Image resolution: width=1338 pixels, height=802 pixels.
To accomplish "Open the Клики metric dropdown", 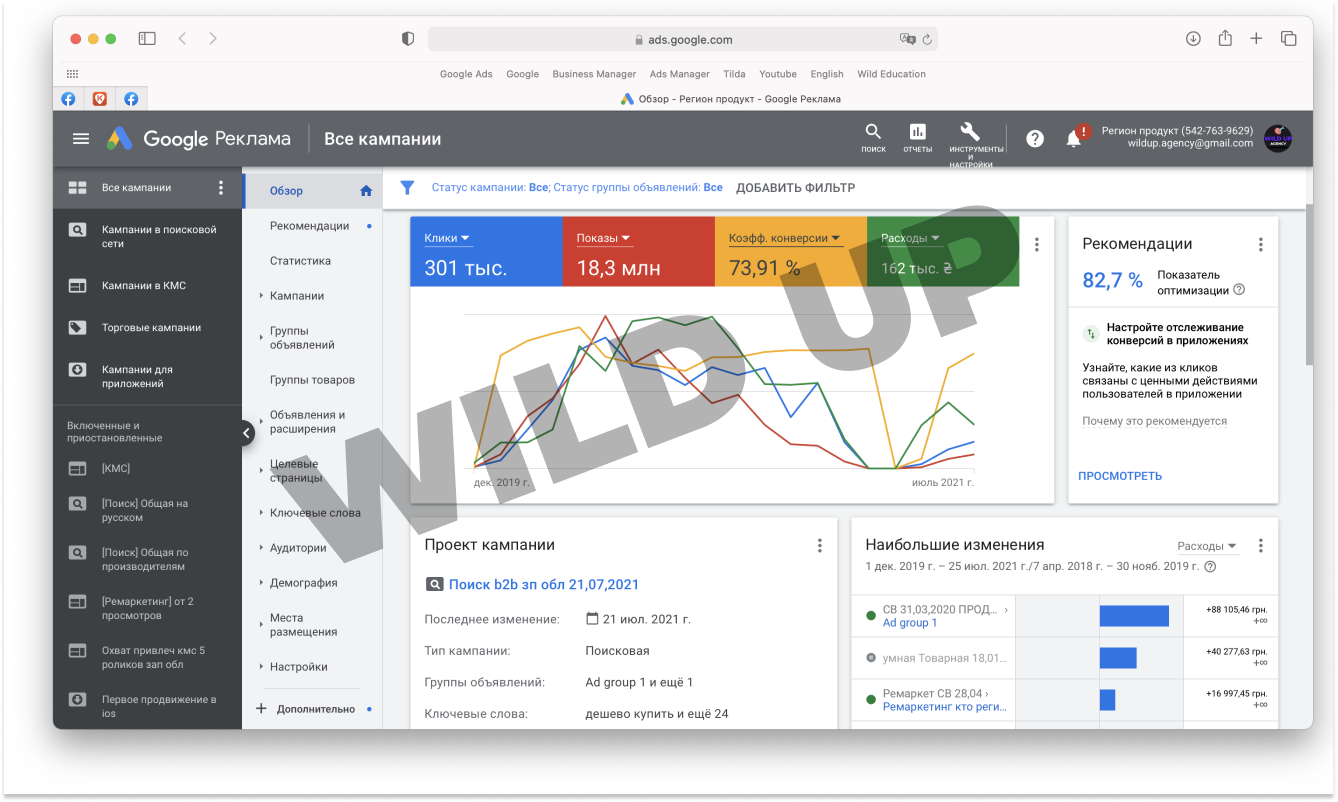I will click(x=447, y=238).
